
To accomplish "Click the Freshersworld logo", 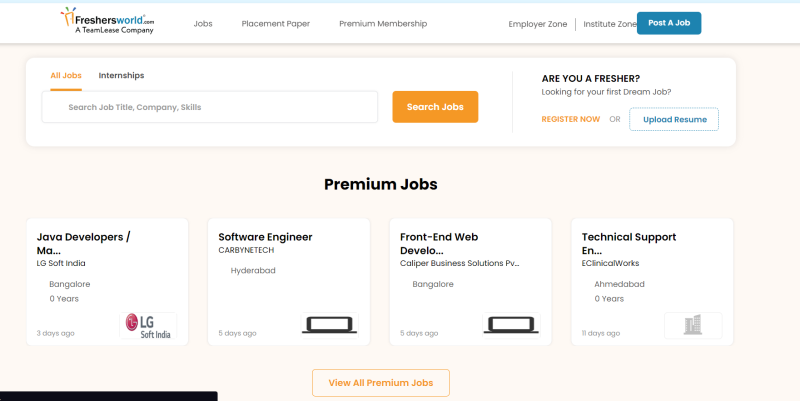I will pos(107,21).
